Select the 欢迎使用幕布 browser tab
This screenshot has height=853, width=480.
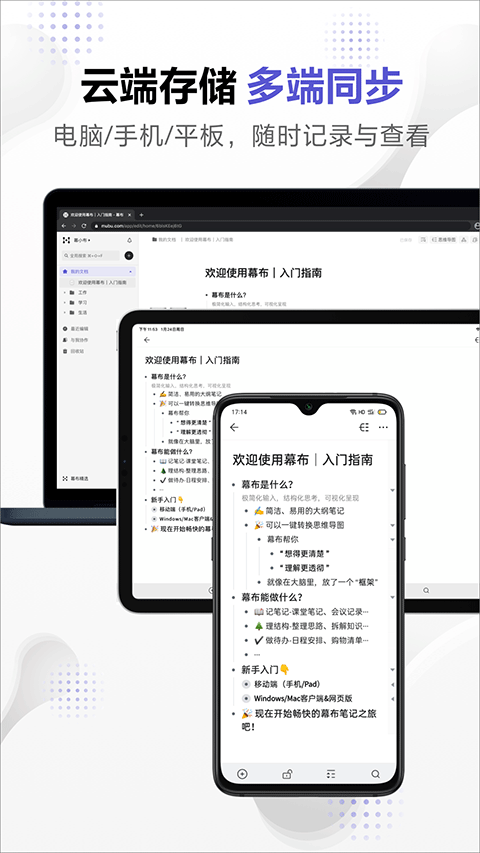click(x=95, y=215)
